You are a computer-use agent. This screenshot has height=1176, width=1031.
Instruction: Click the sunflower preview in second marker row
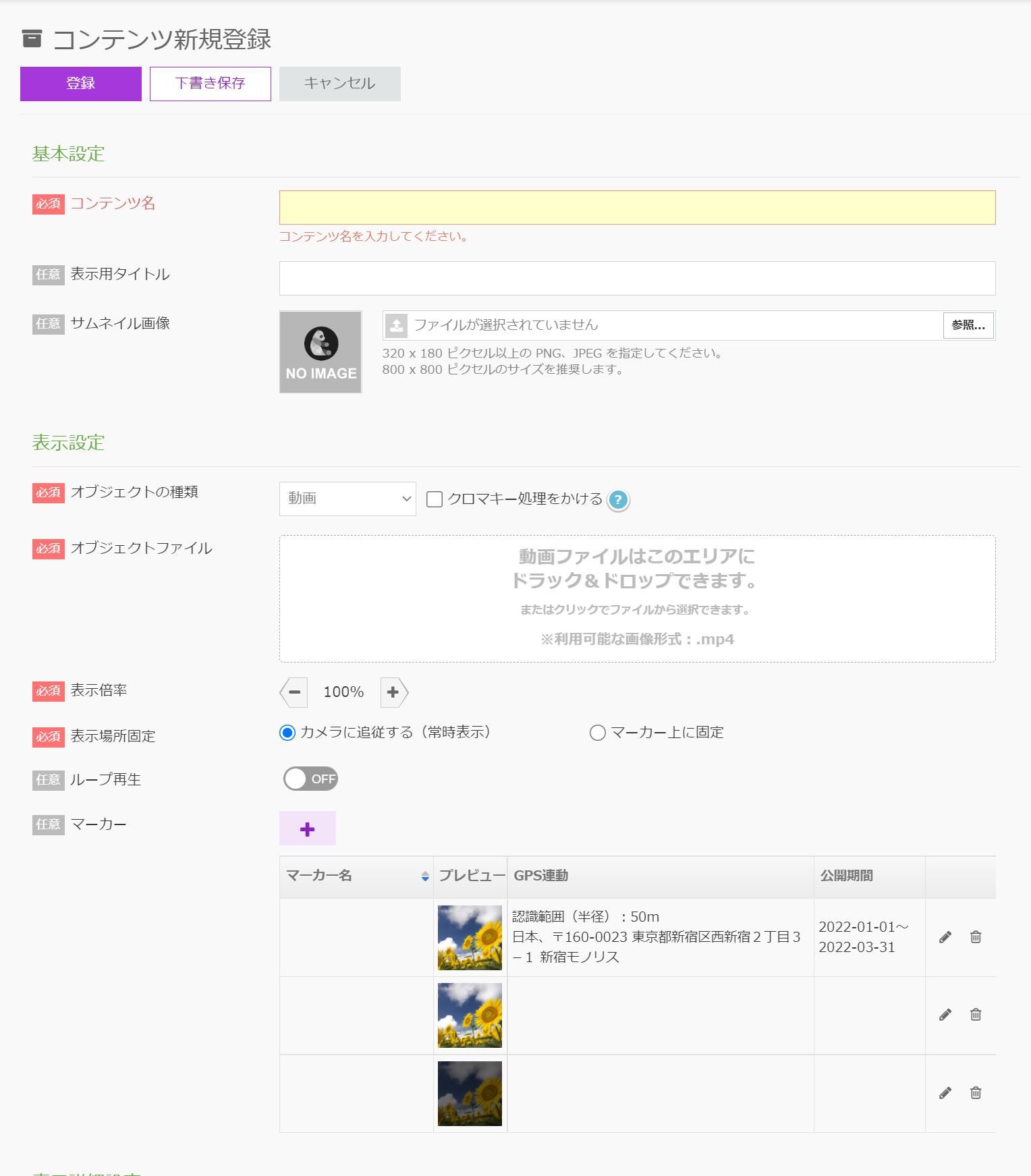tap(470, 1015)
